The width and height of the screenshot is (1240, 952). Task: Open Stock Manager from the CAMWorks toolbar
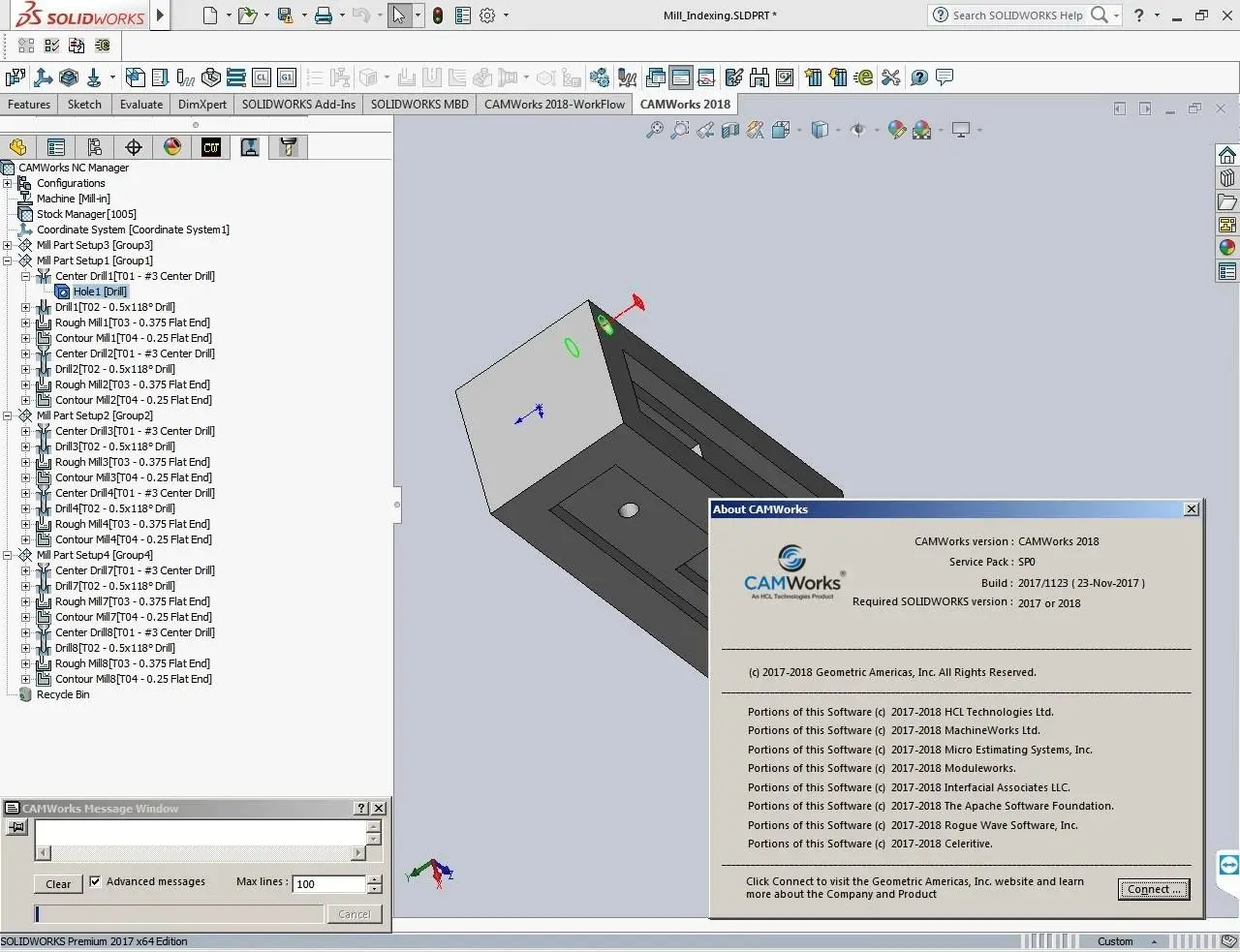pyautogui.click(x=68, y=77)
